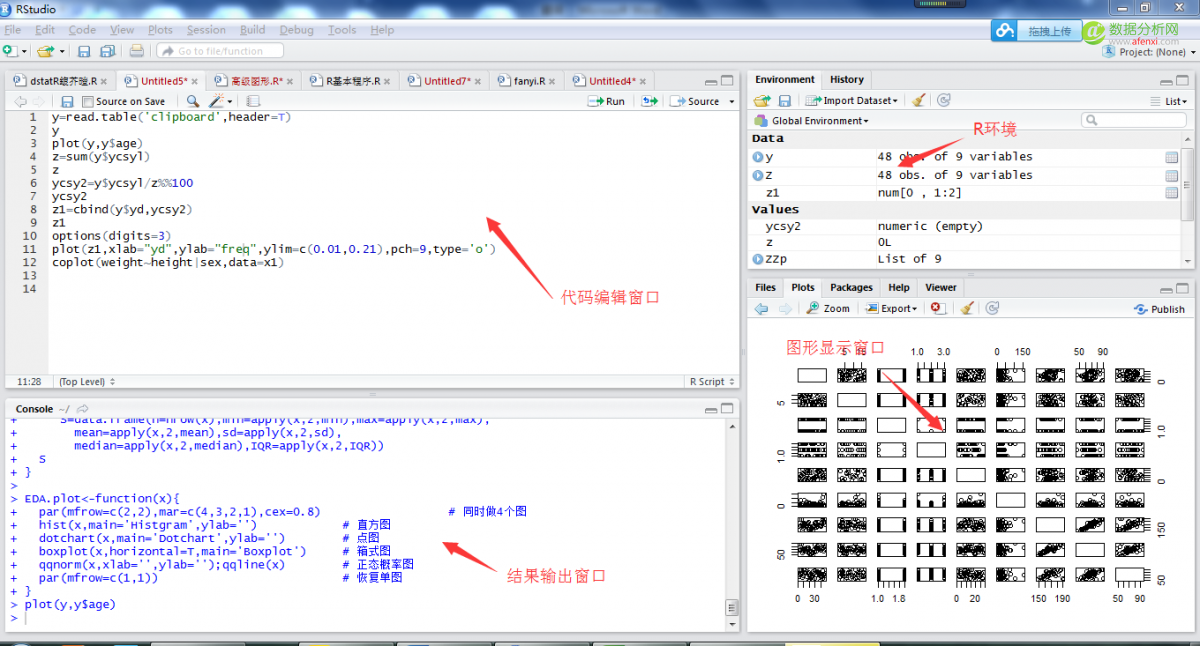Click the plot Zoom button

(828, 308)
